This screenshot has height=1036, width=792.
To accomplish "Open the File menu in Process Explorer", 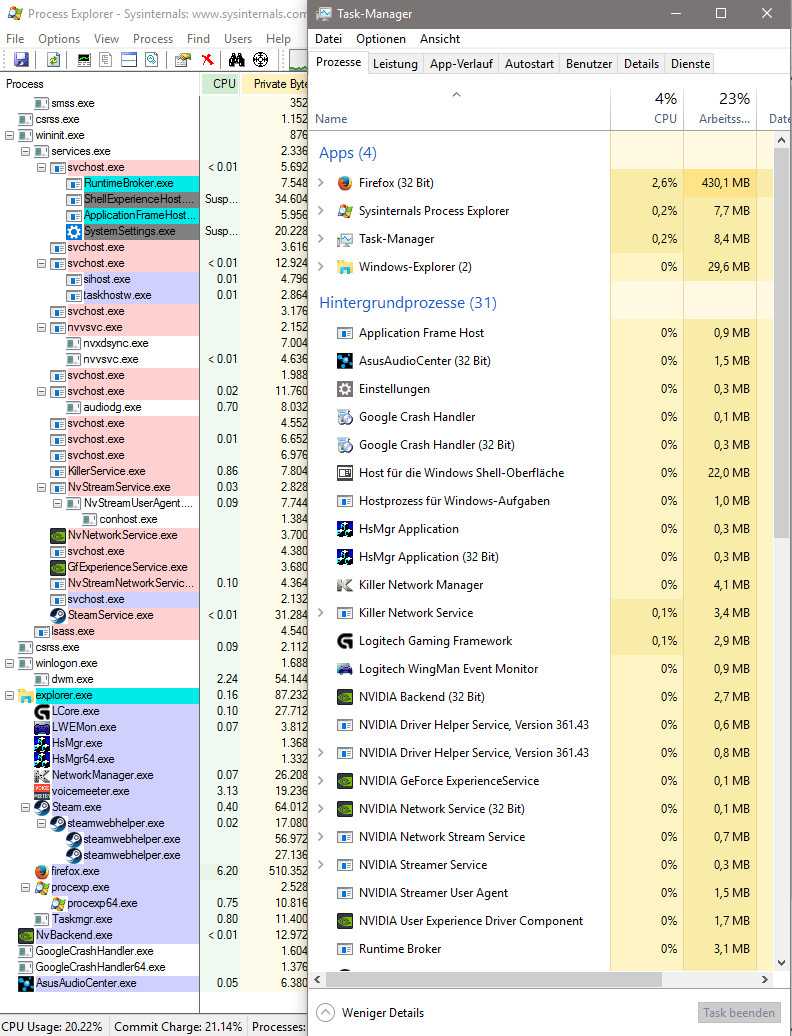I will point(15,39).
